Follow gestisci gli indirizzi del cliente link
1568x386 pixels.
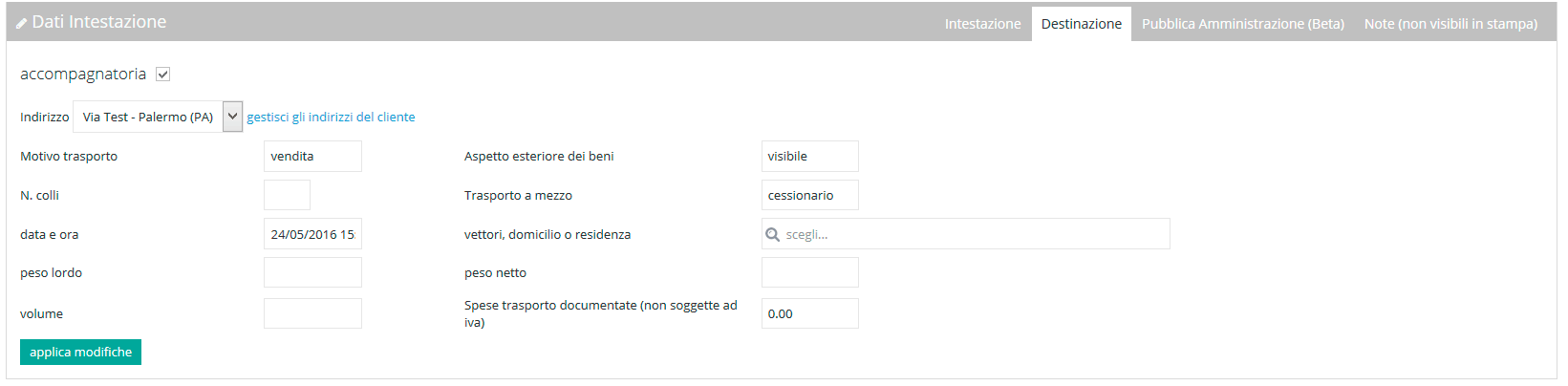[331, 117]
